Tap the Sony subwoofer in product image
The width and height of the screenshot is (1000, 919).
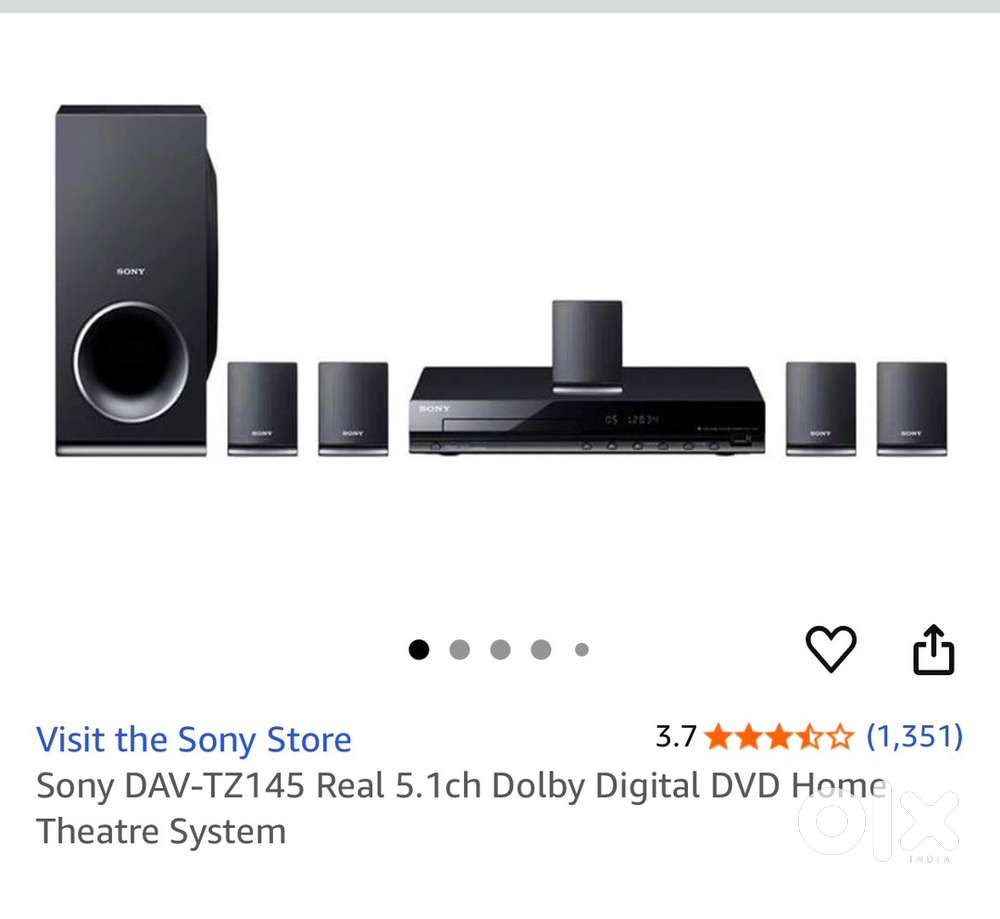click(133, 280)
